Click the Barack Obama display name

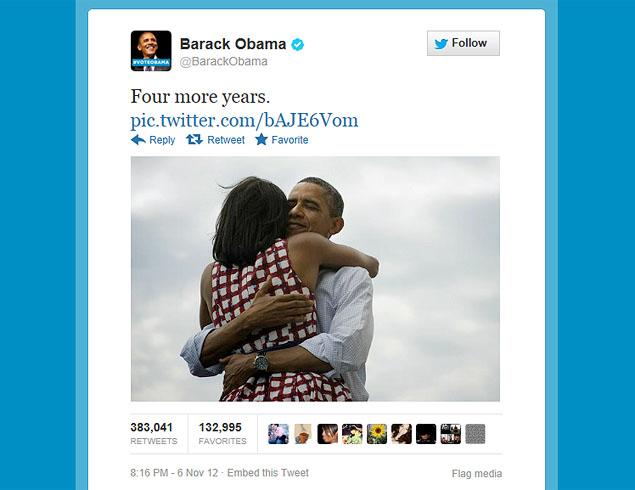coord(233,44)
